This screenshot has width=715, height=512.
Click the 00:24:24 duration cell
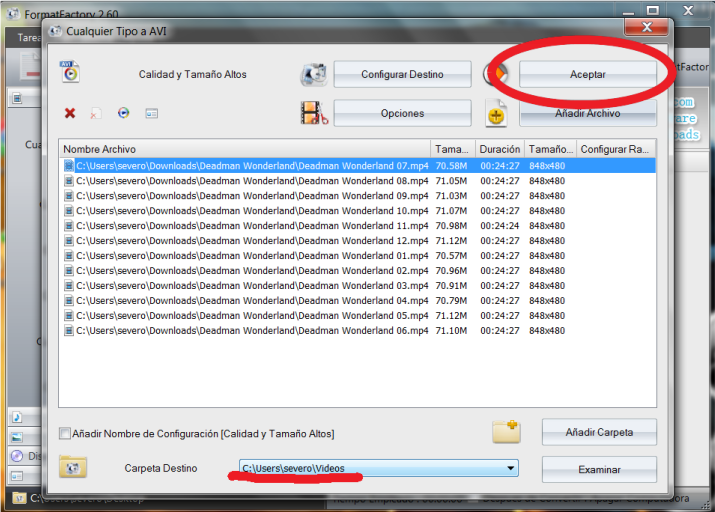click(x=500, y=226)
